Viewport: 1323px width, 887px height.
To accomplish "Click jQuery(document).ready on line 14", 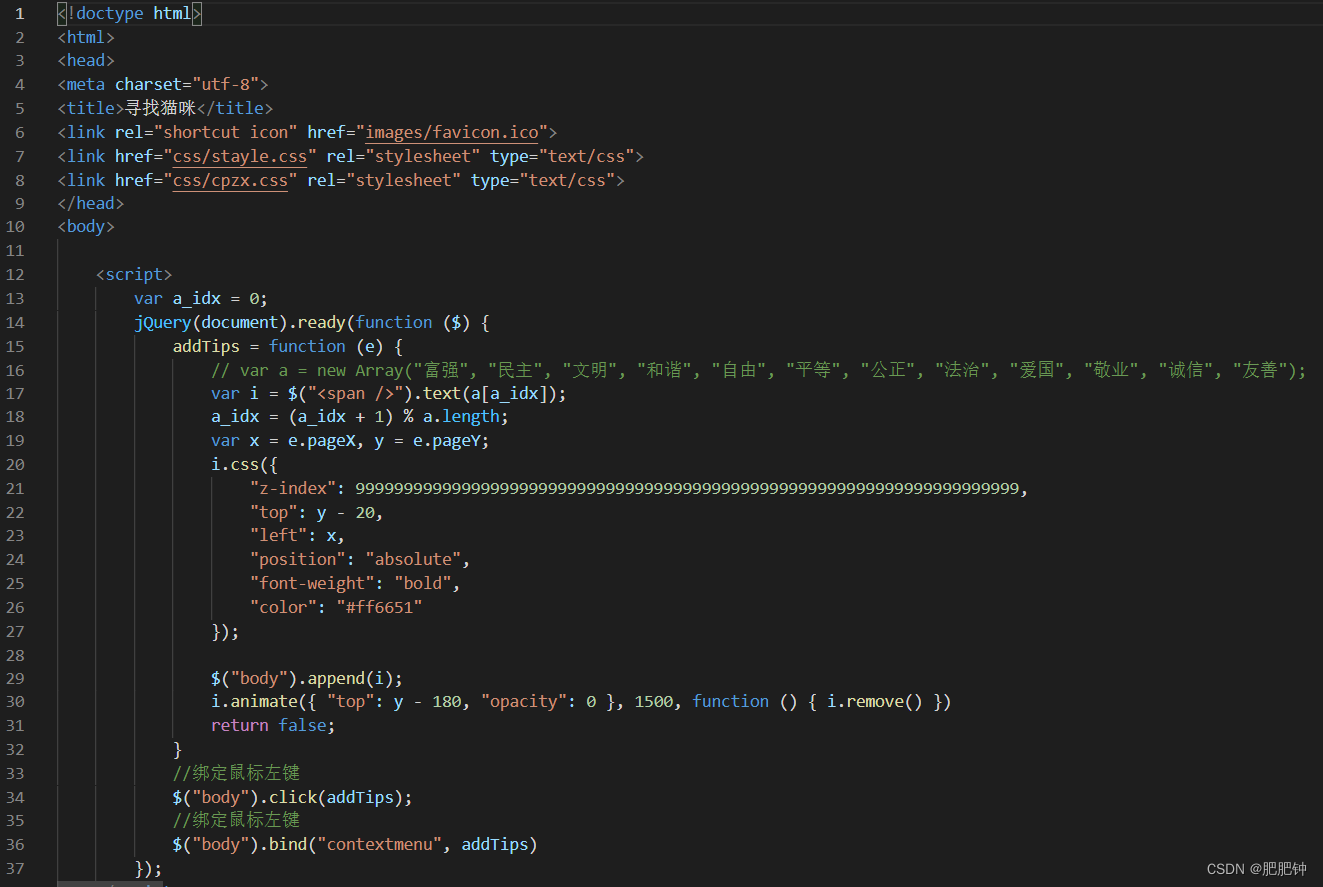I will pos(240,322).
